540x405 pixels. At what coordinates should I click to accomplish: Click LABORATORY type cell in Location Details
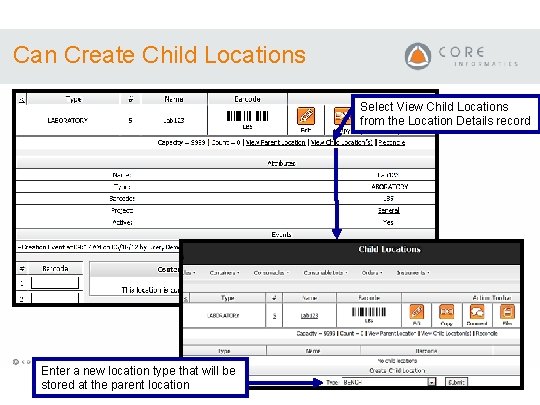68,120
